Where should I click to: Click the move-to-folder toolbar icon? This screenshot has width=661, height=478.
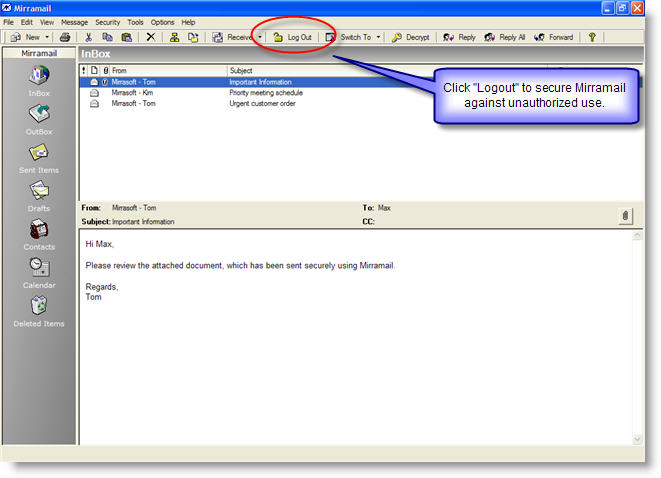(193, 37)
